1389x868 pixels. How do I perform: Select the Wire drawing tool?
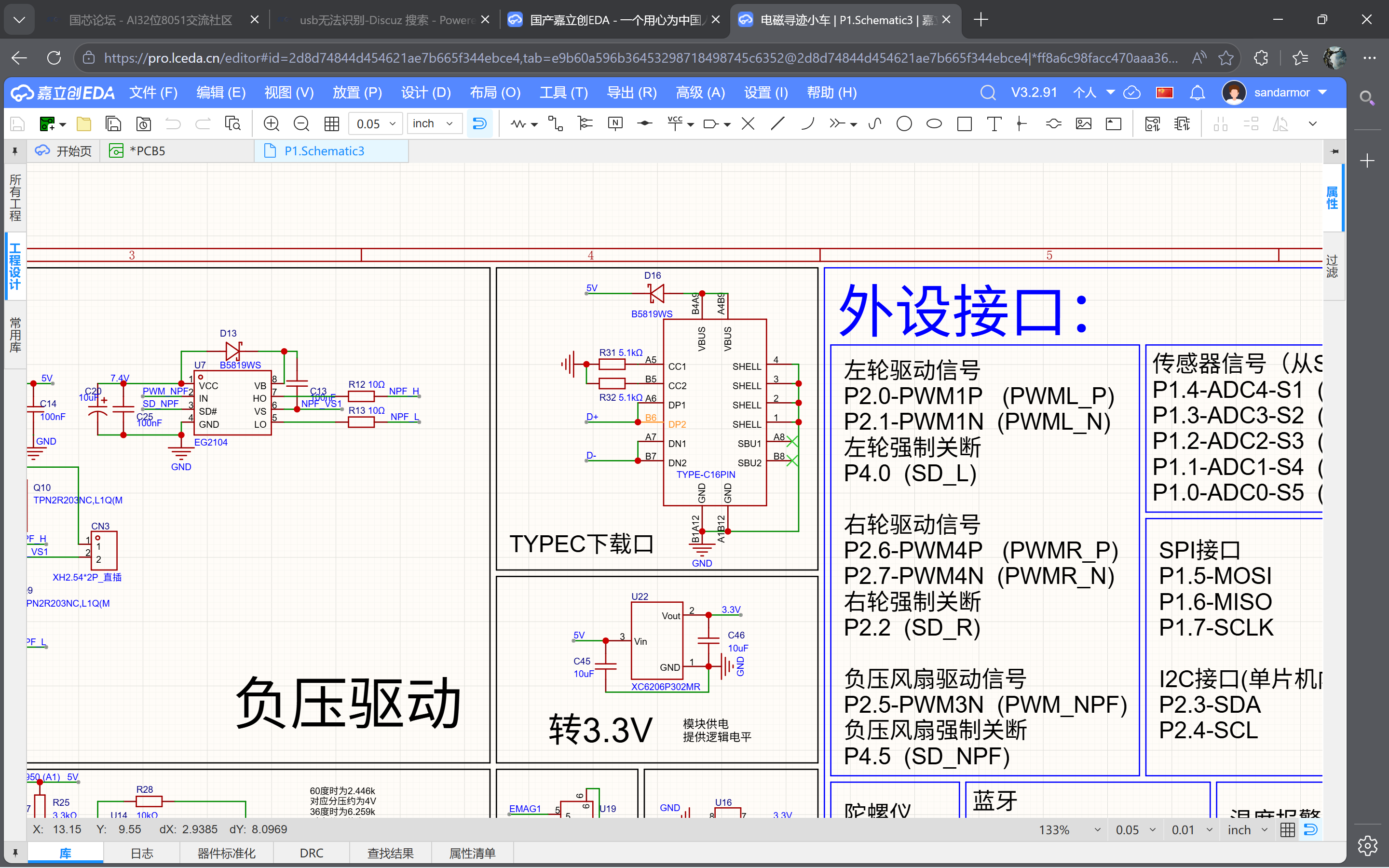click(519, 123)
